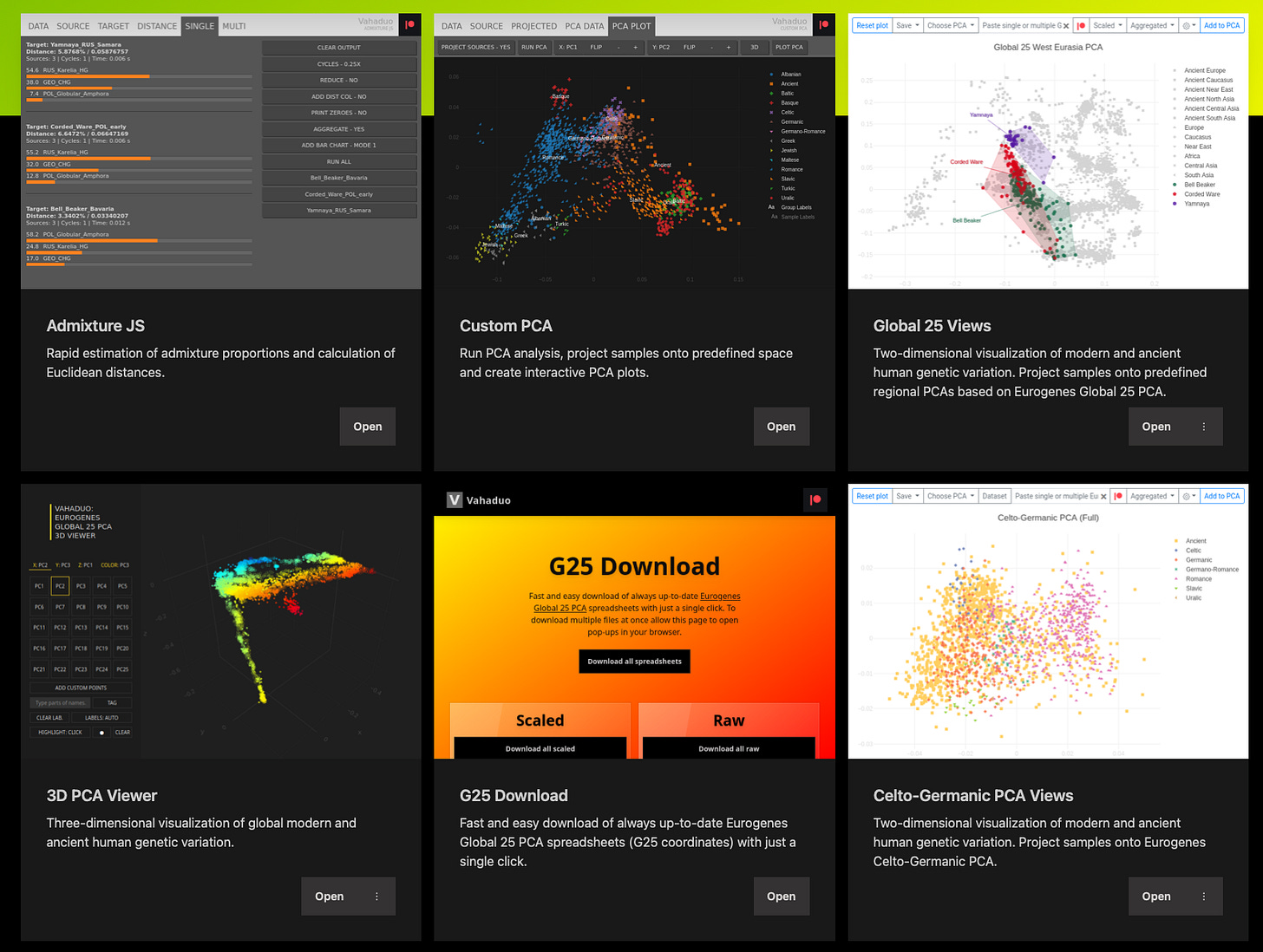Change ADD BAR CHART - MODE 1 option

pos(339,145)
